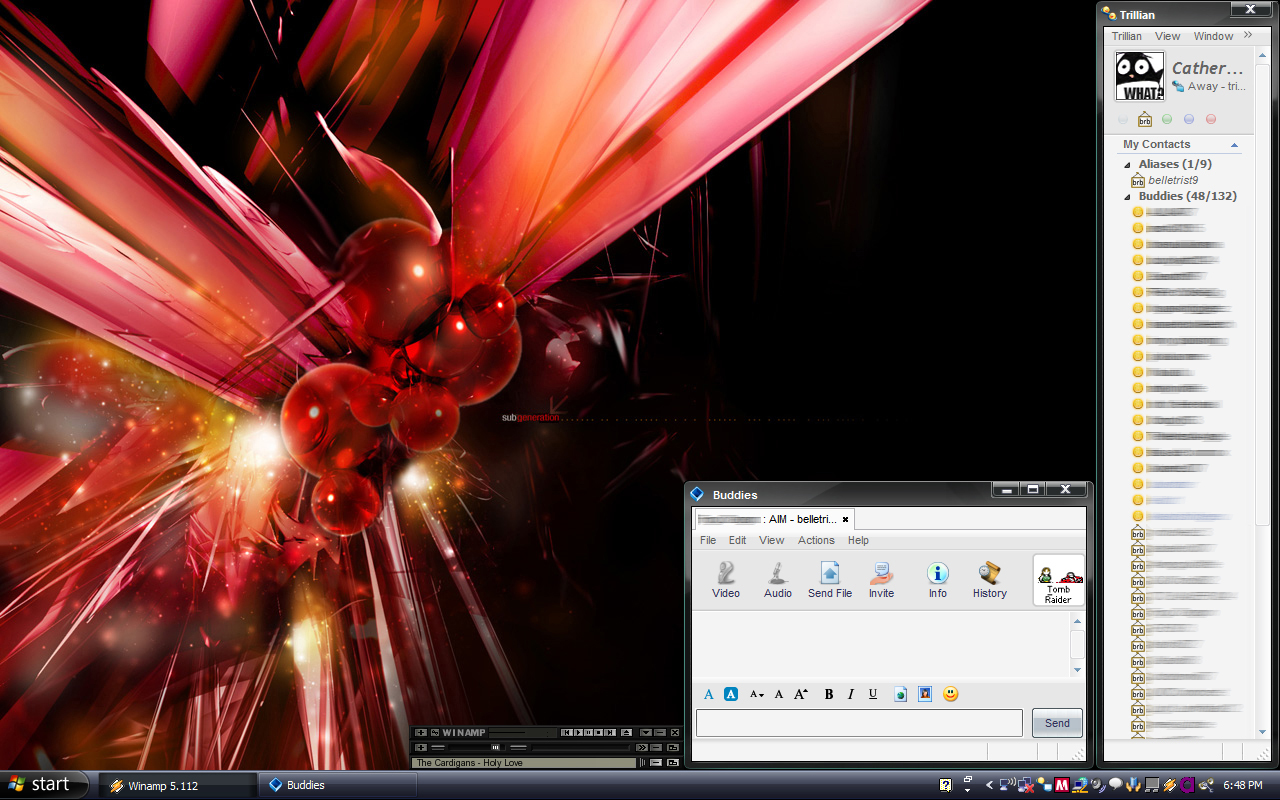The width and height of the screenshot is (1280, 800).
Task: Winamp: click the long bar in the second row
Action: pos(581,747)
